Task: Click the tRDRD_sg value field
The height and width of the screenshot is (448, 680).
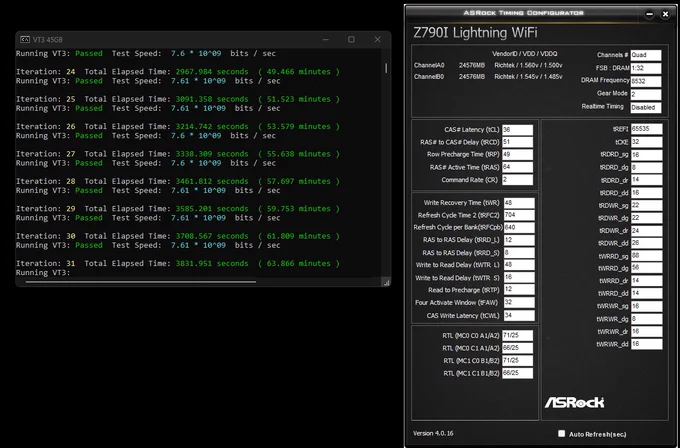Action: [646, 155]
